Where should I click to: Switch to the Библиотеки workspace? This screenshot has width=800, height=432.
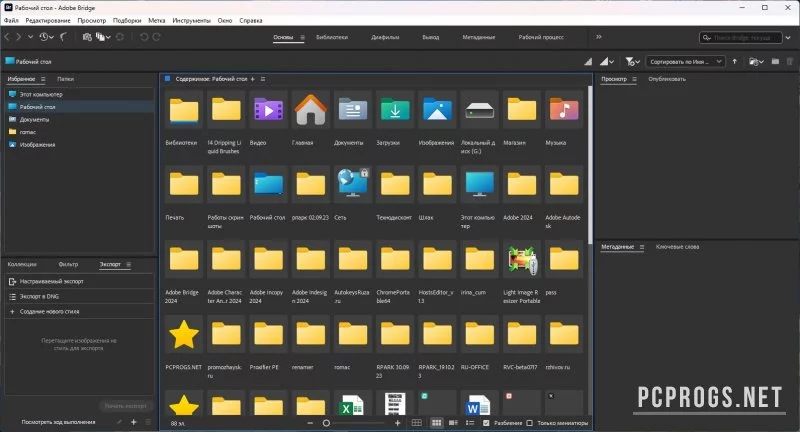click(x=332, y=37)
